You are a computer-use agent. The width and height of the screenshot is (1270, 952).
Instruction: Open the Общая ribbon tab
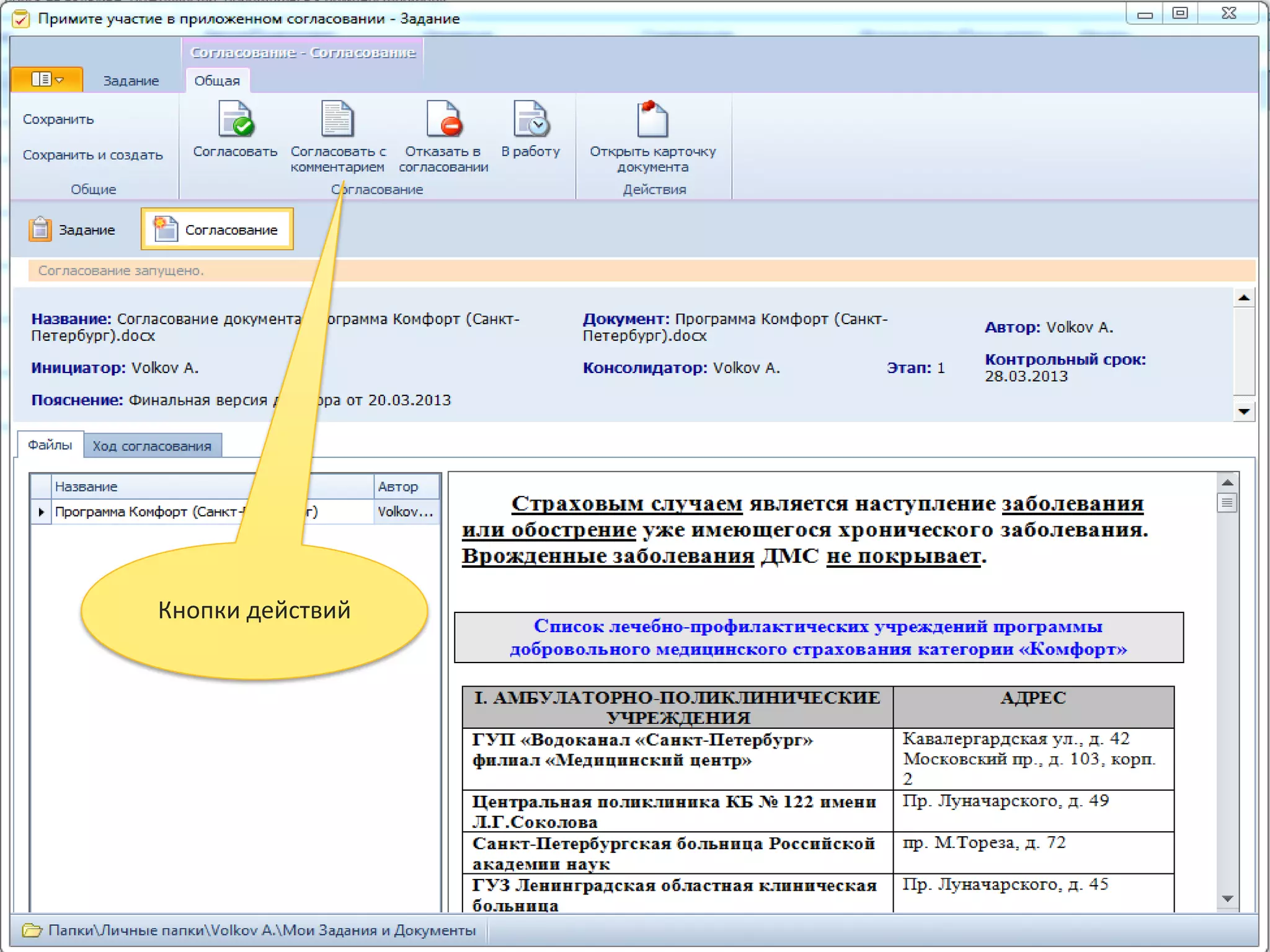pyautogui.click(x=216, y=81)
